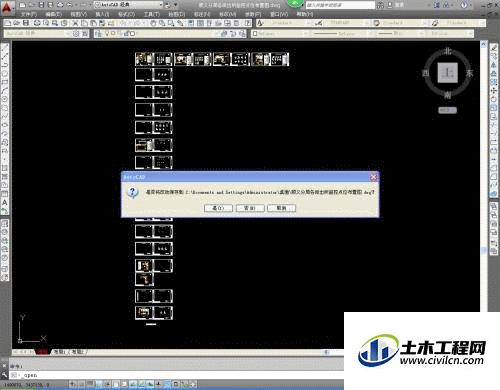The width and height of the screenshot is (500, 390).
Task: Expand the lineweight control dropdown
Action: click(x=421, y=34)
